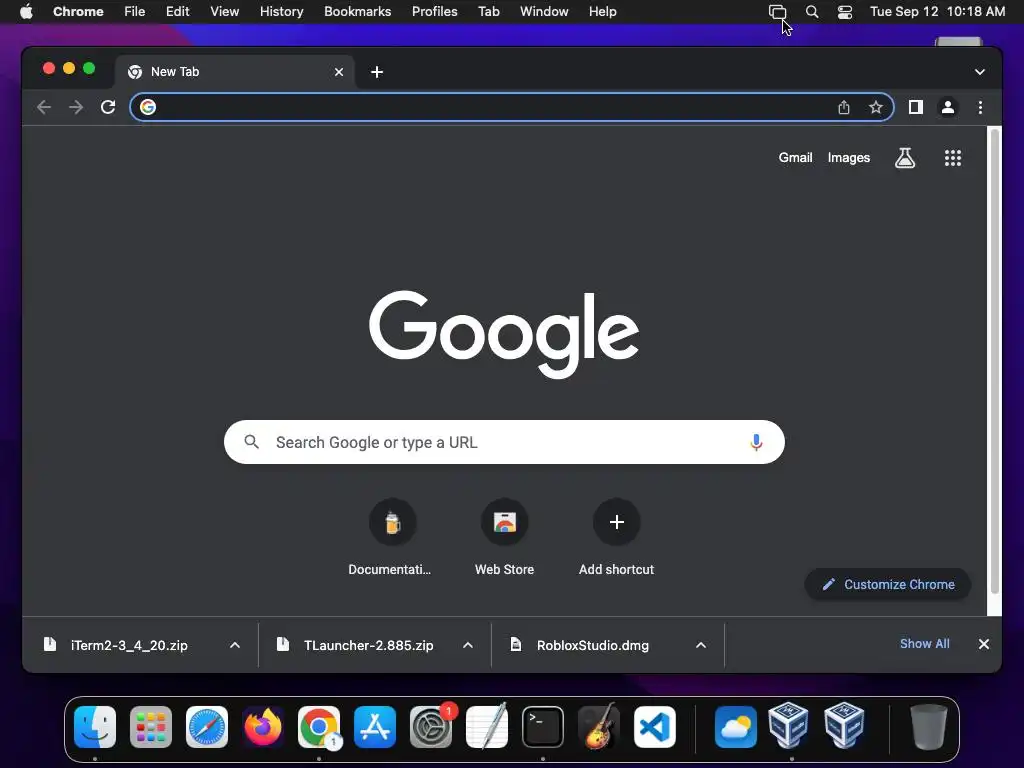
Task: Open the View menu
Action: pyautogui.click(x=224, y=12)
